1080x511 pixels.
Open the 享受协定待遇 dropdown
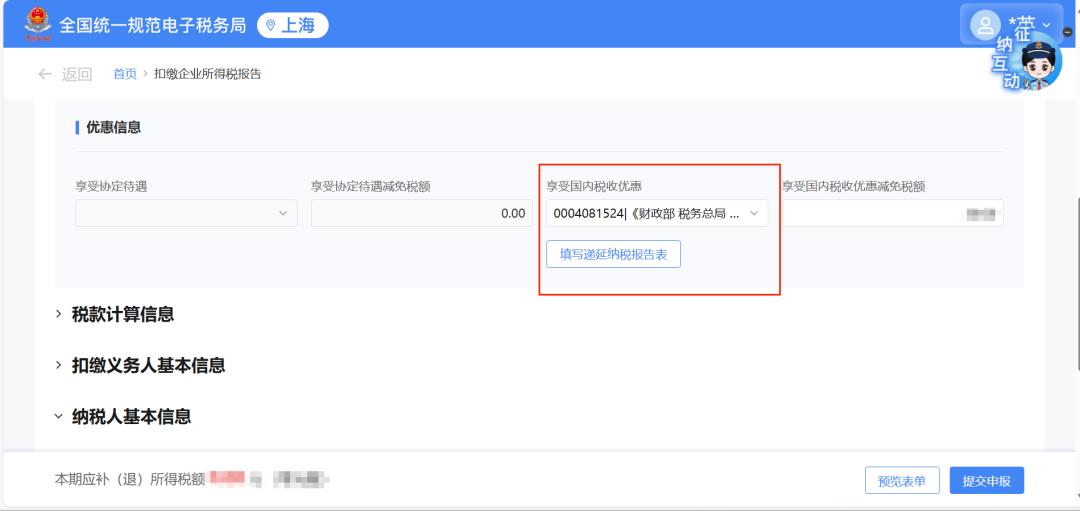click(186, 213)
